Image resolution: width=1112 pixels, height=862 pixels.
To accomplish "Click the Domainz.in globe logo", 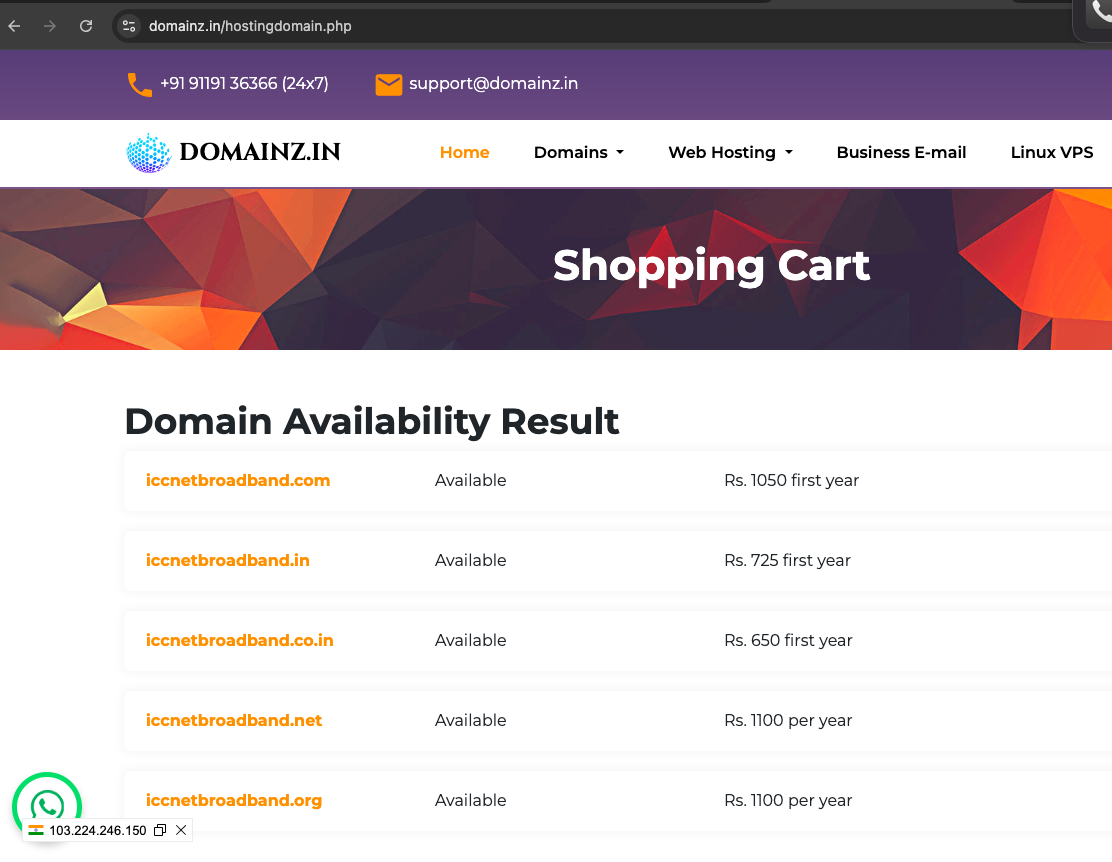I will 149,153.
